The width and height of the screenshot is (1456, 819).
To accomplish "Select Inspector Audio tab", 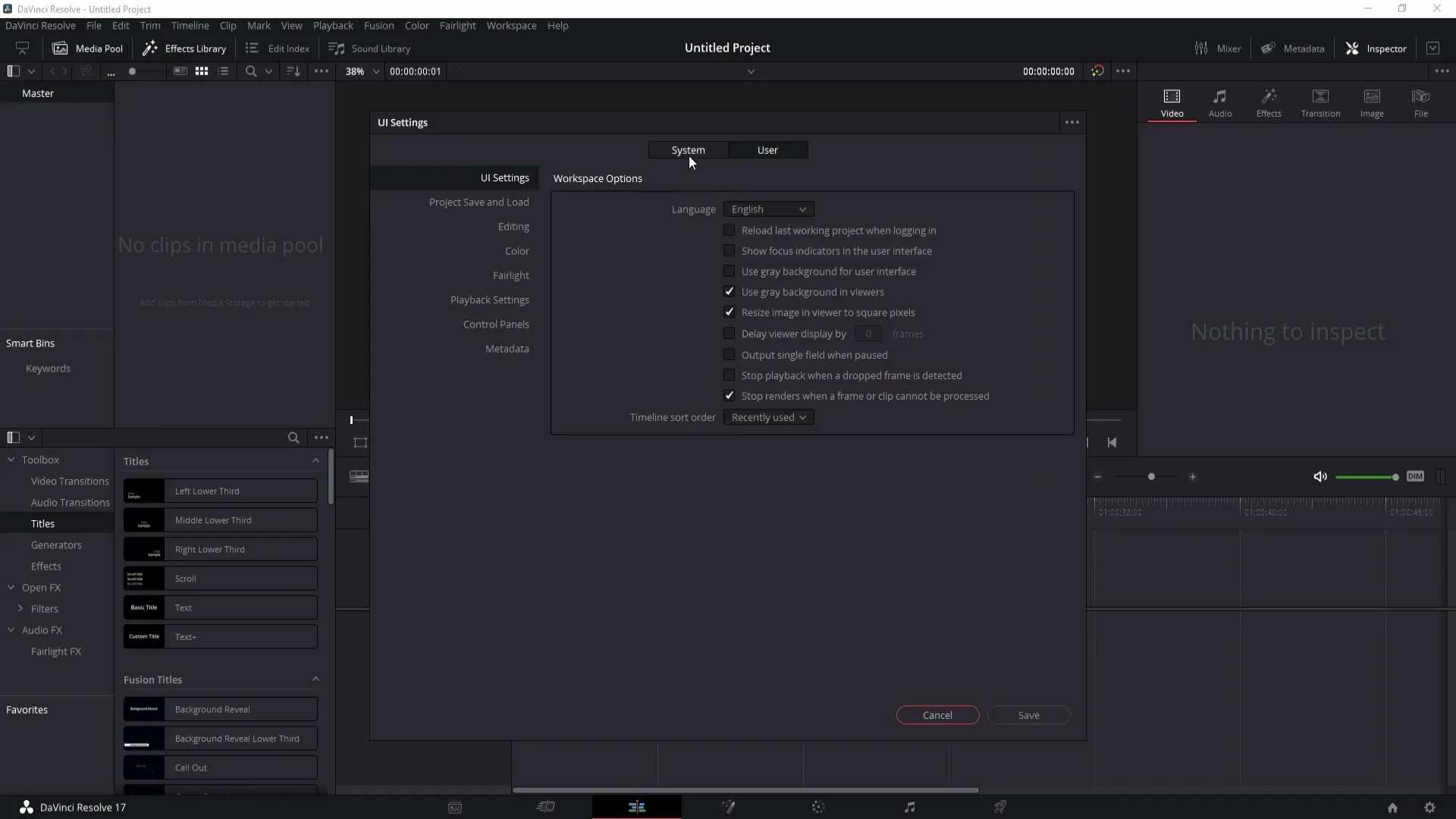I will click(1220, 103).
